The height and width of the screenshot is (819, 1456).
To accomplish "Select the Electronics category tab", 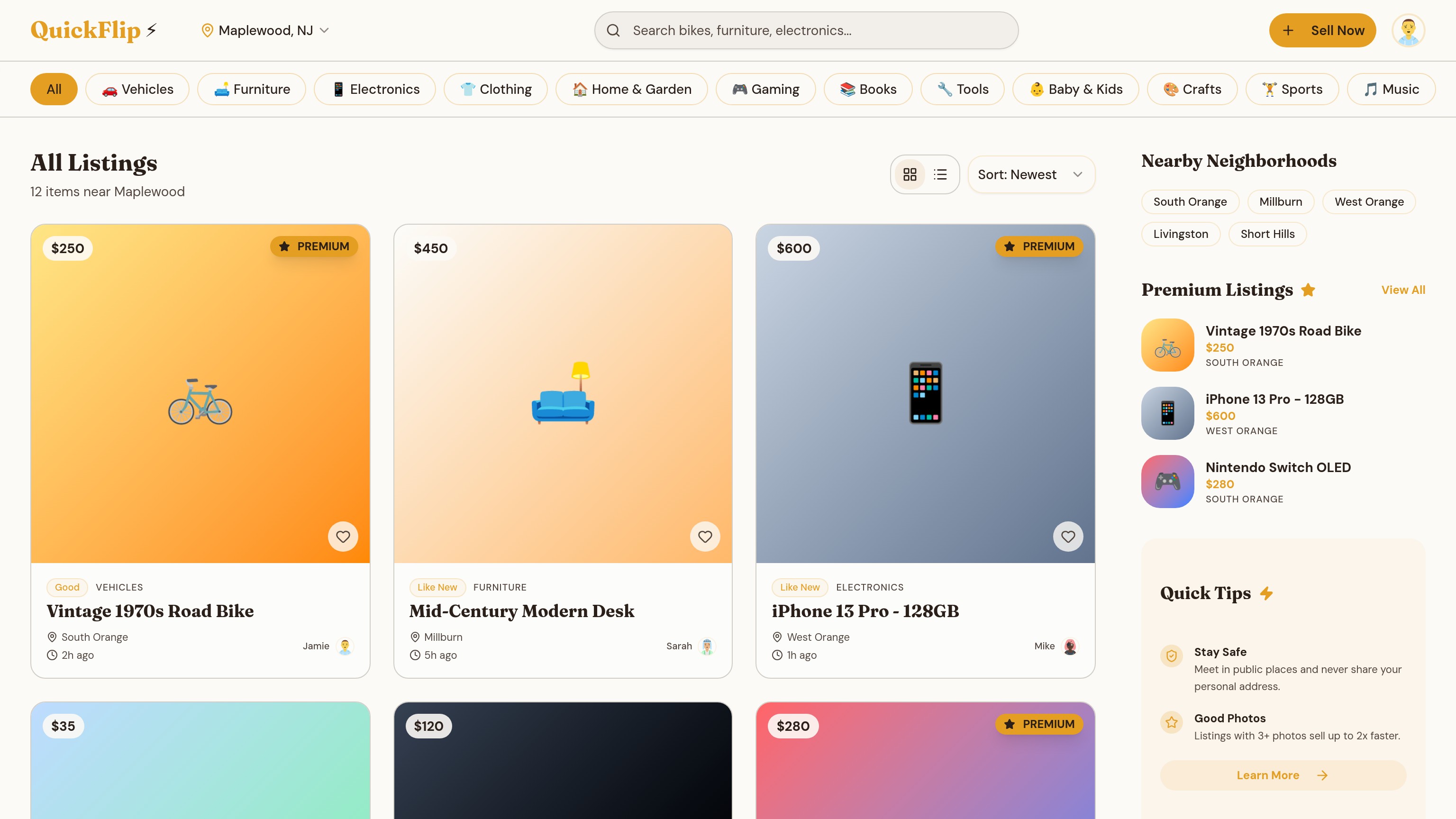I will pos(375,89).
